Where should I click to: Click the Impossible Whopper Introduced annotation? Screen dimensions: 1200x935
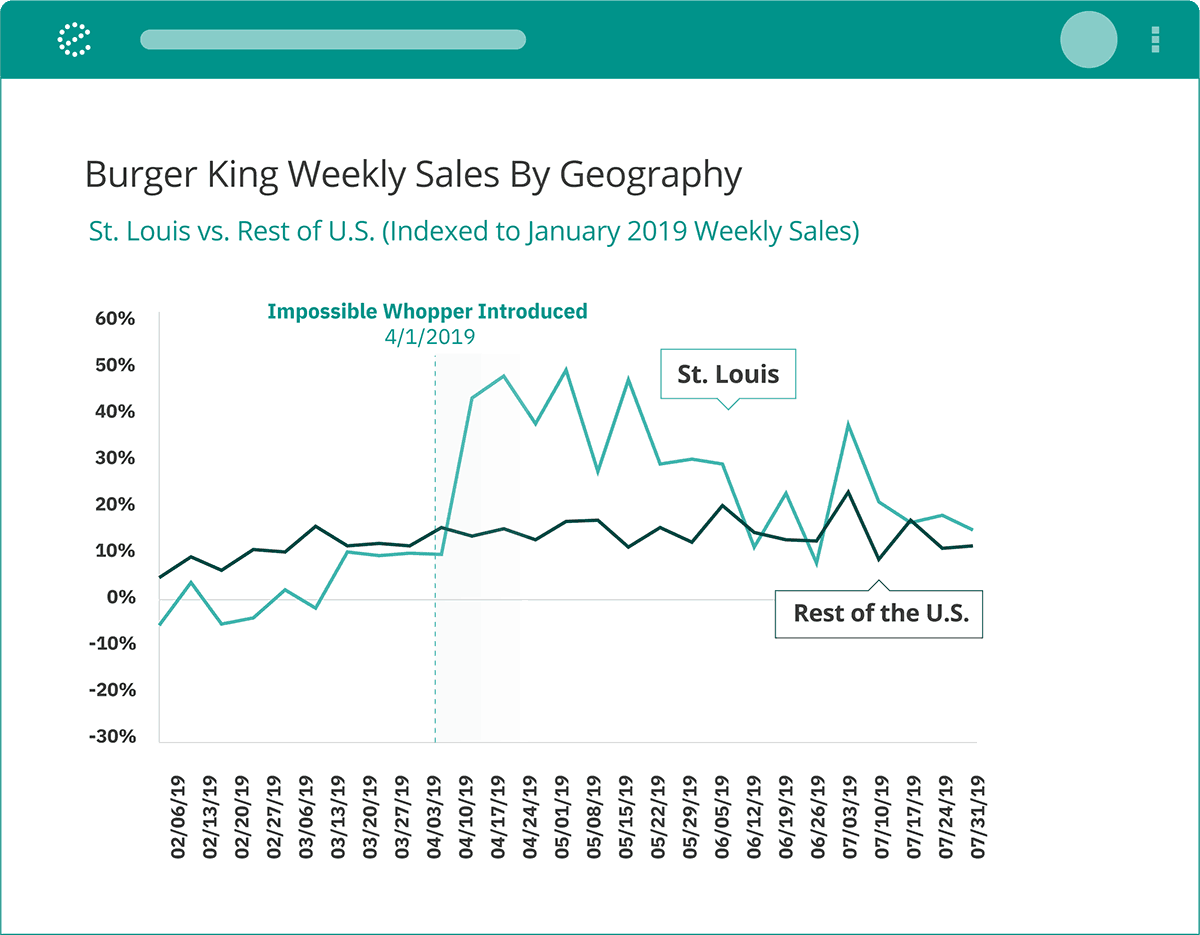coord(427,311)
